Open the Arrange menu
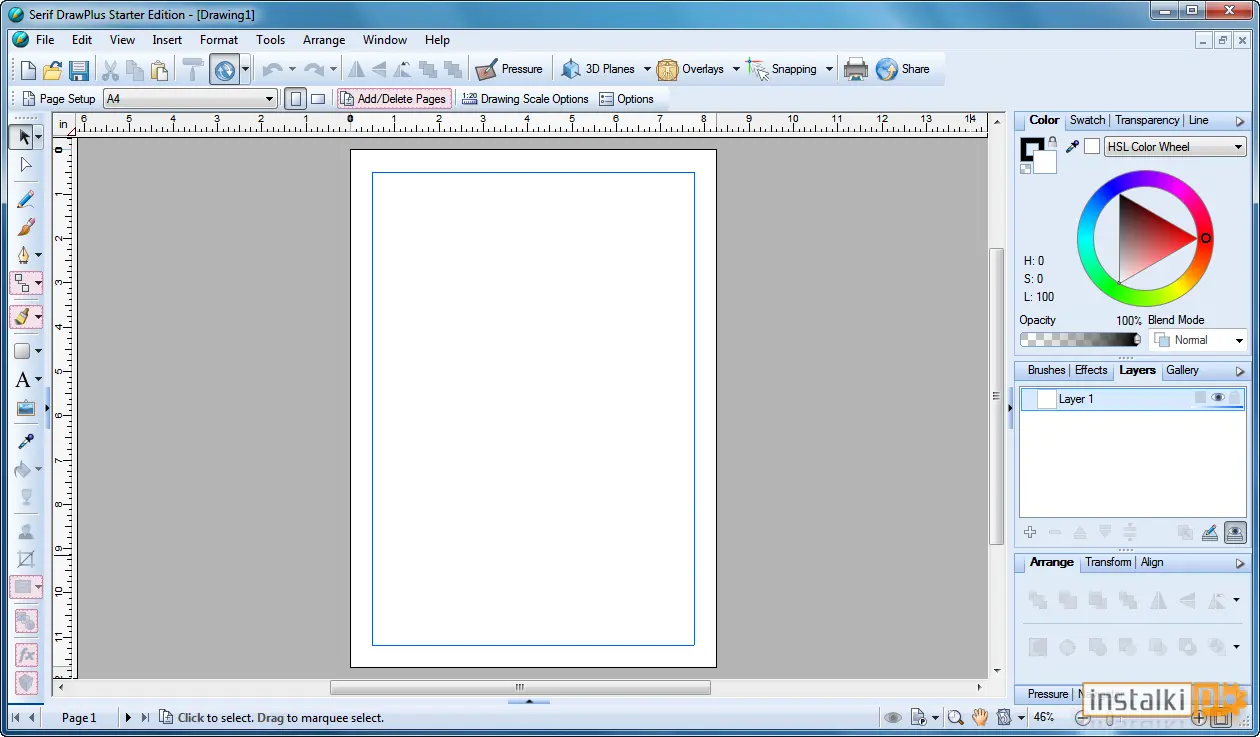Image resolution: width=1260 pixels, height=737 pixels. (324, 40)
